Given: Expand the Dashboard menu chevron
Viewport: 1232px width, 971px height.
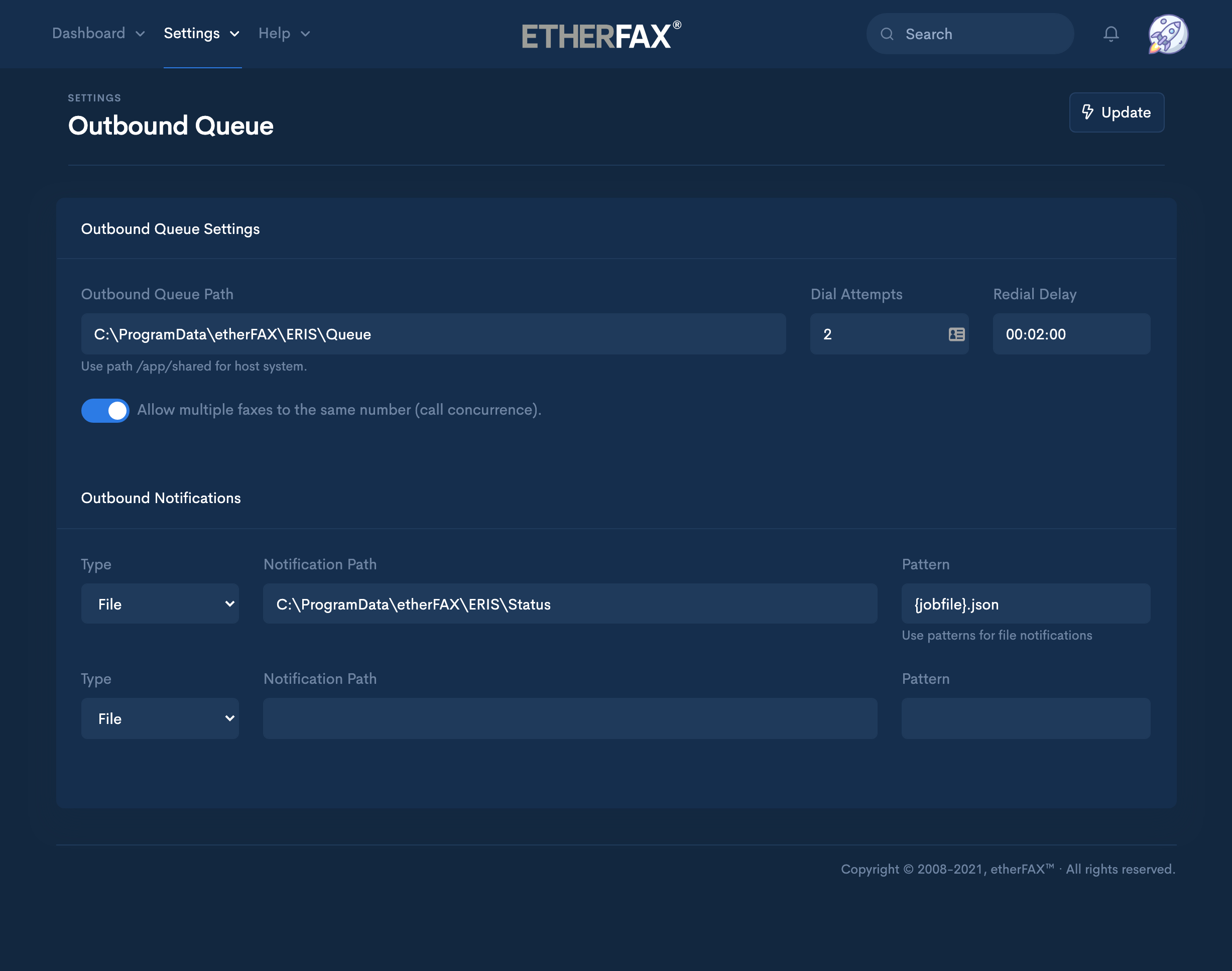Looking at the screenshot, I should click(140, 34).
